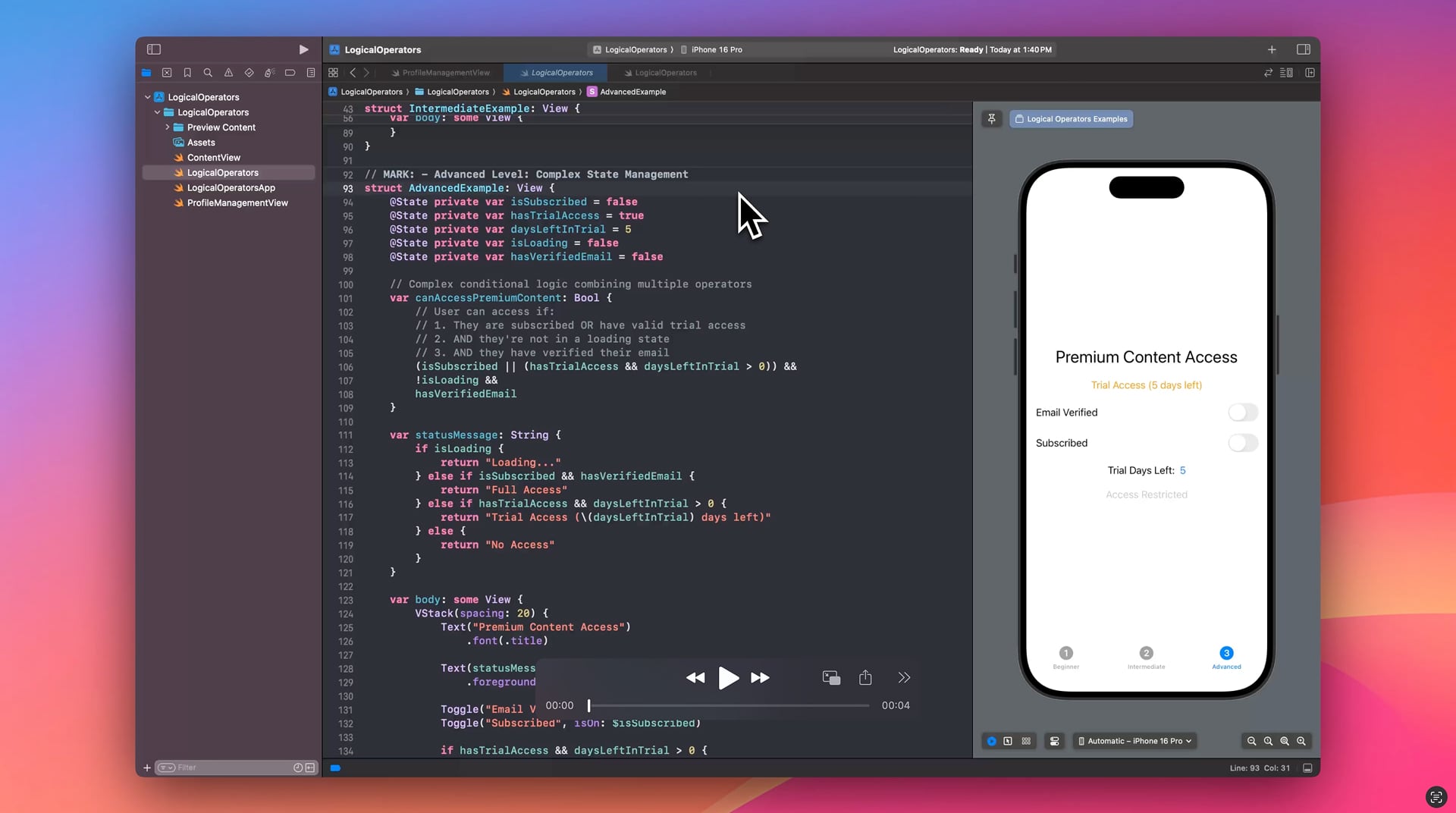
Task: Toggle source-control status filter in navigator
Action: tap(310, 768)
